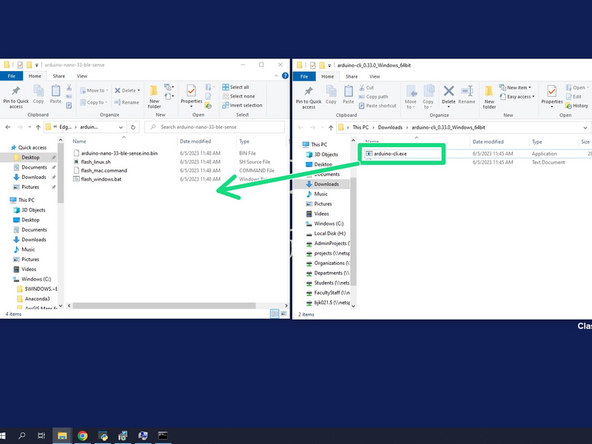Image resolution: width=592 pixels, height=444 pixels.
Task: Open Properties in right window ribbon
Action: tap(552, 96)
